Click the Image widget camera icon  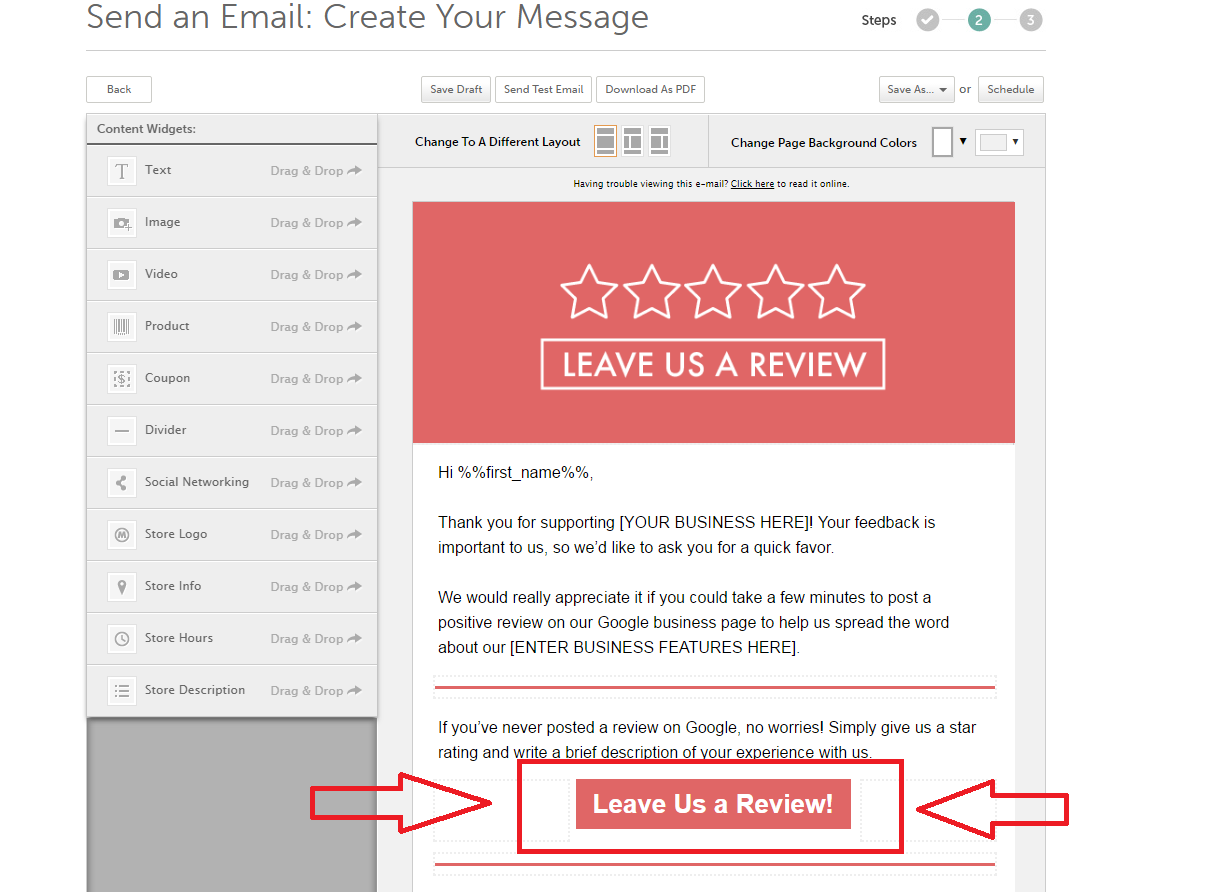(x=122, y=223)
